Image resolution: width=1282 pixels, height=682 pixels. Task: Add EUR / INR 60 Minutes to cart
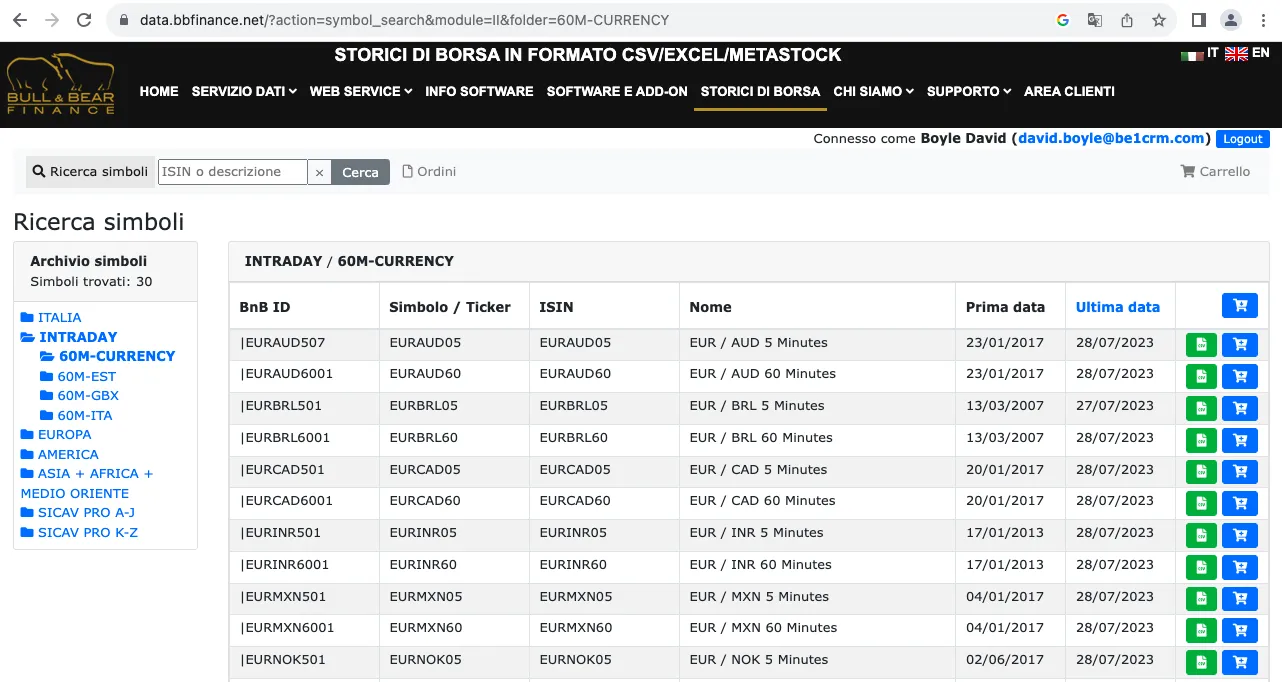[1240, 567]
